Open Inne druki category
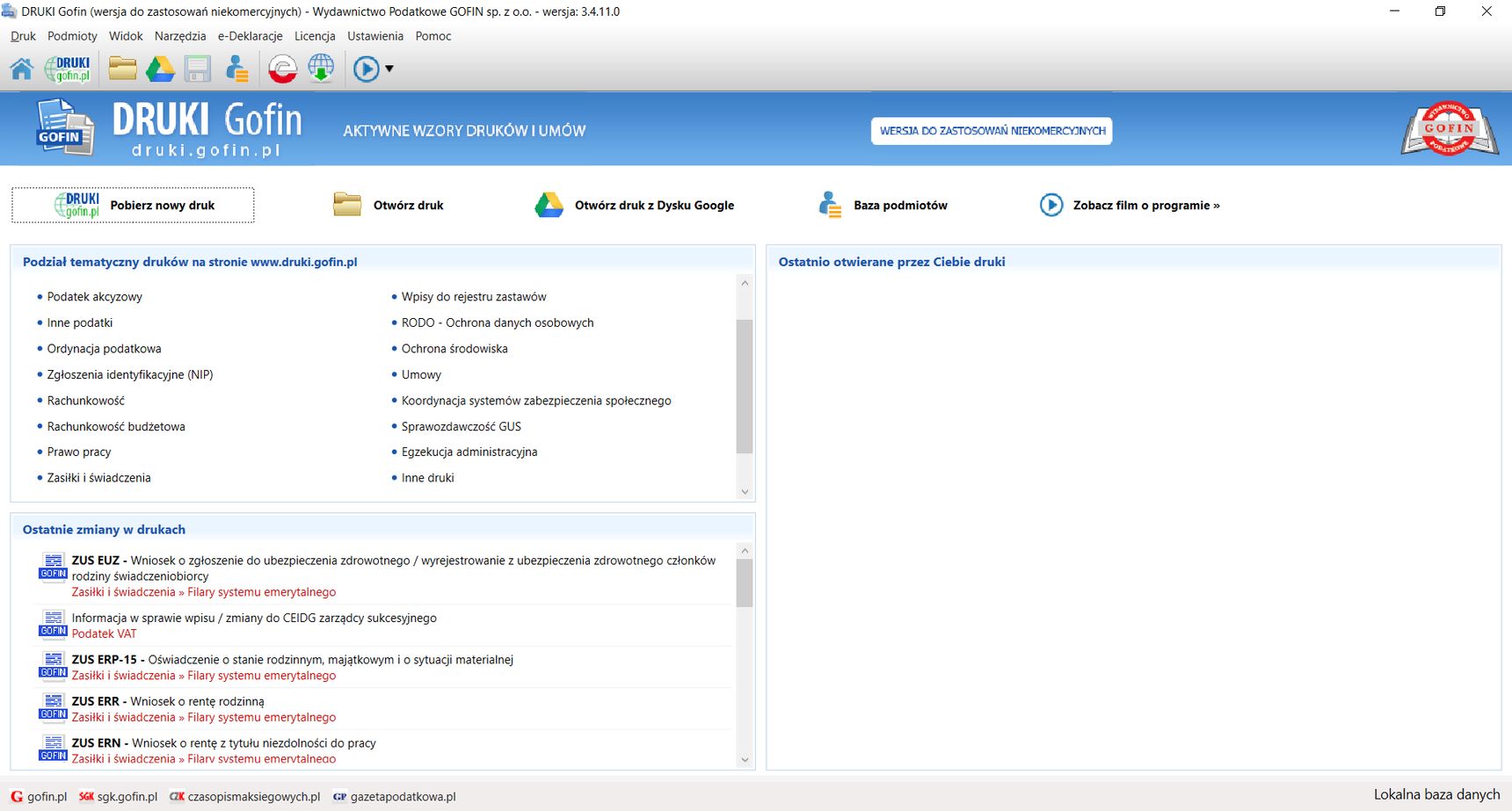 coord(428,478)
